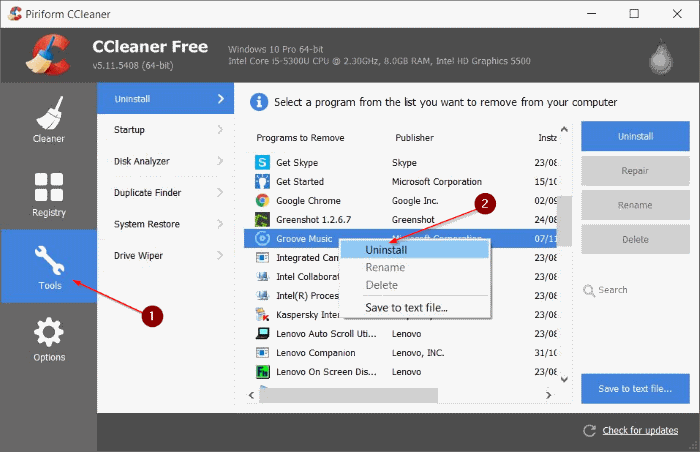Click the Groove Music icon

tap(262, 239)
